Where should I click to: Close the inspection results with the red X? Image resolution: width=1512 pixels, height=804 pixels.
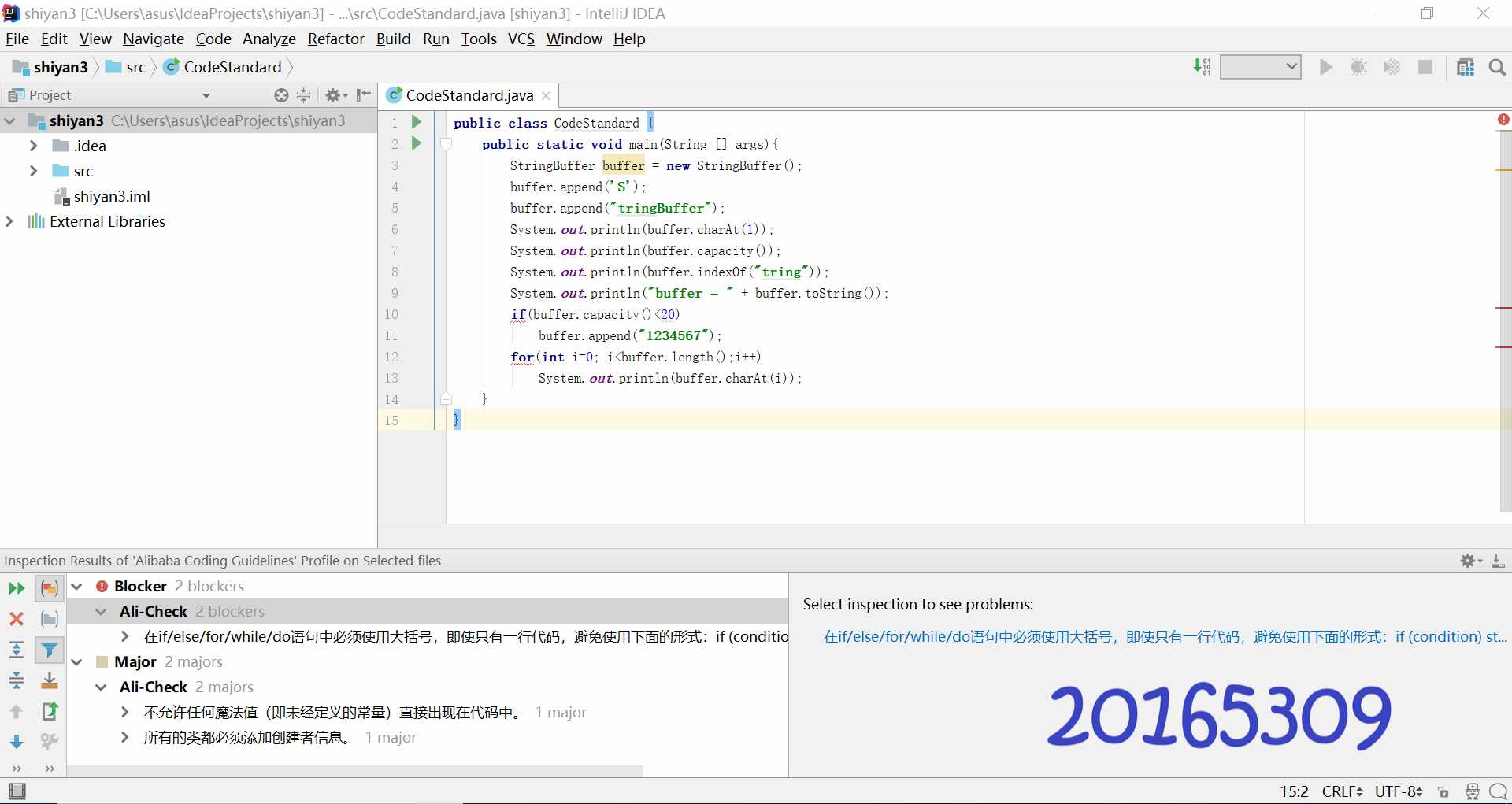17,619
